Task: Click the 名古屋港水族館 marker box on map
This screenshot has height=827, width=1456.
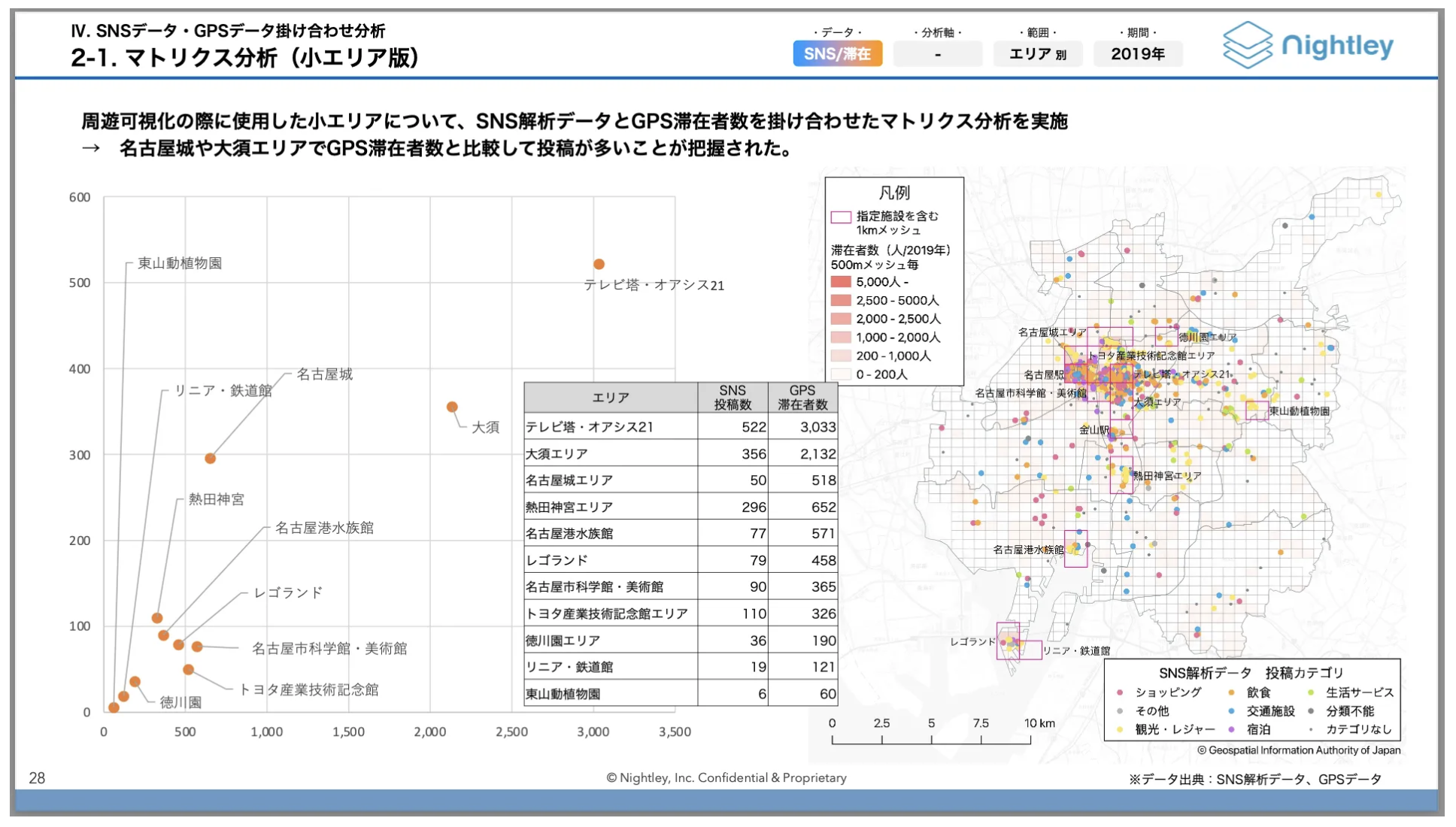Action: (x=1076, y=549)
